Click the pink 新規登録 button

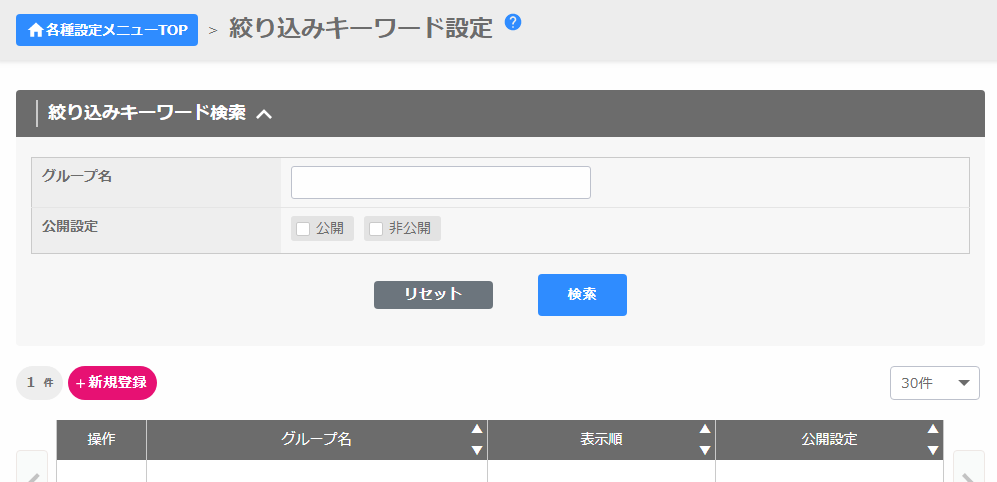tap(112, 382)
